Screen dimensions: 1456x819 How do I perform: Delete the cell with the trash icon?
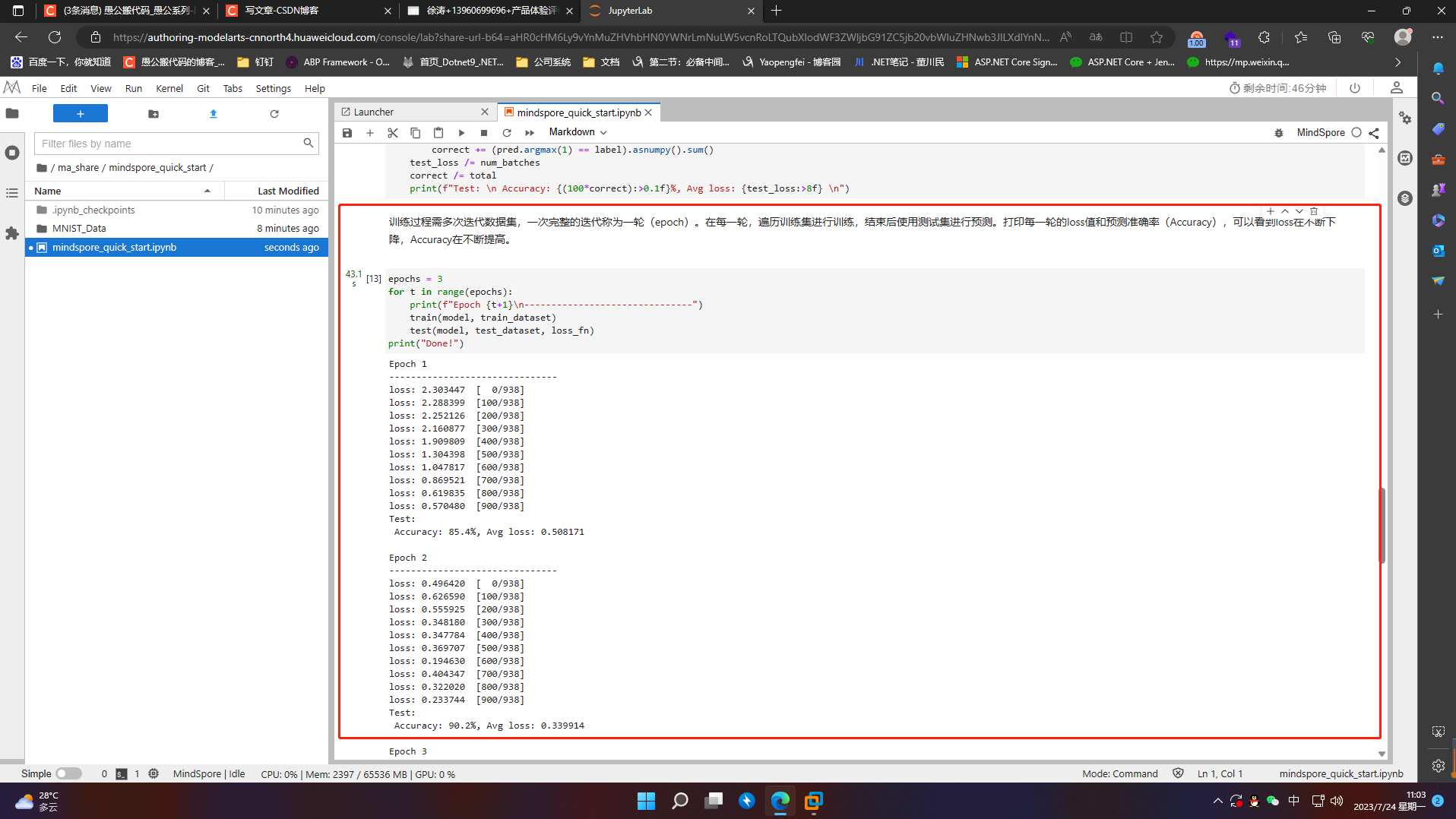point(1314,211)
